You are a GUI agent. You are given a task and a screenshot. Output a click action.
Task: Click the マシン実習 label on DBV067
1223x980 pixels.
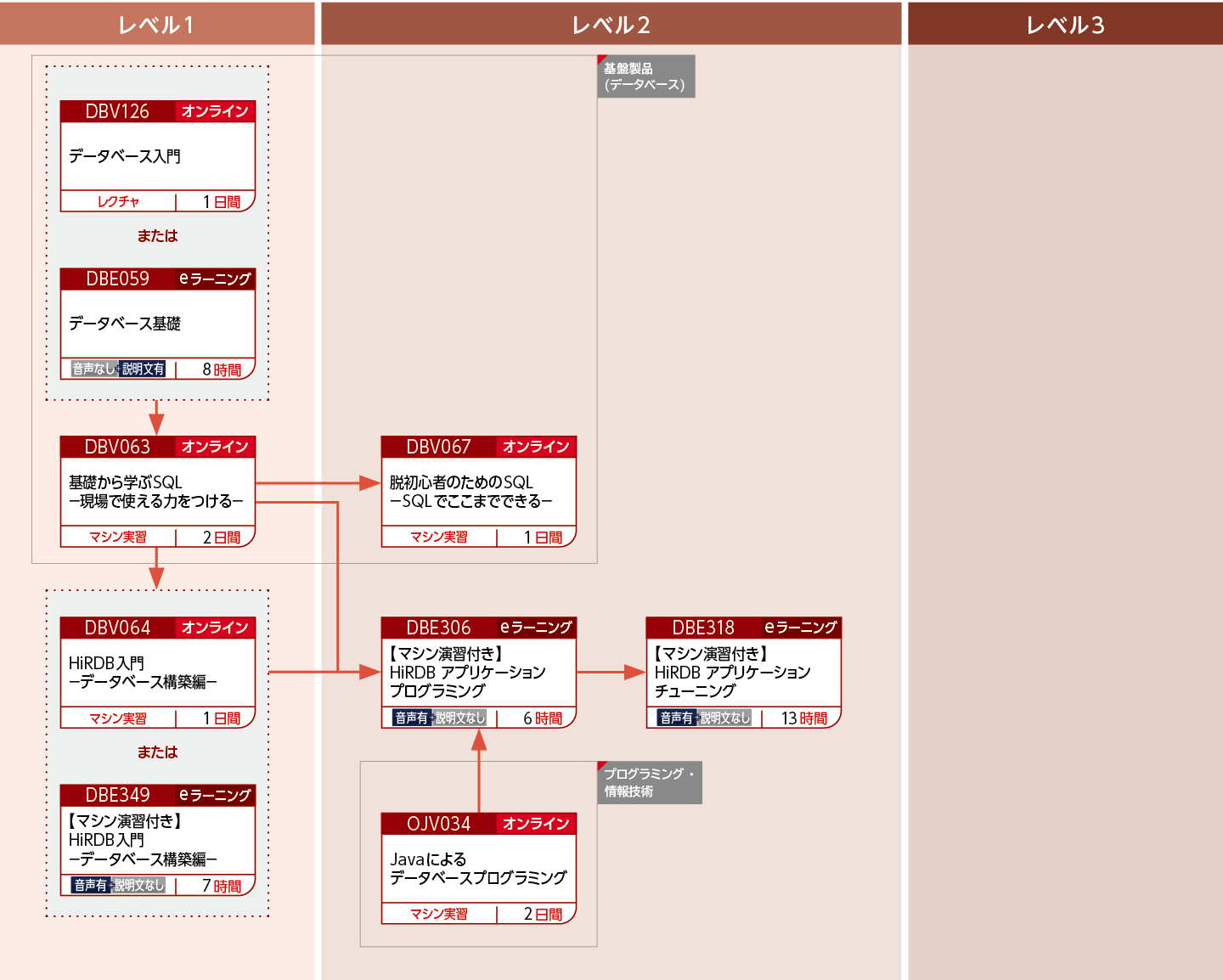[439, 538]
